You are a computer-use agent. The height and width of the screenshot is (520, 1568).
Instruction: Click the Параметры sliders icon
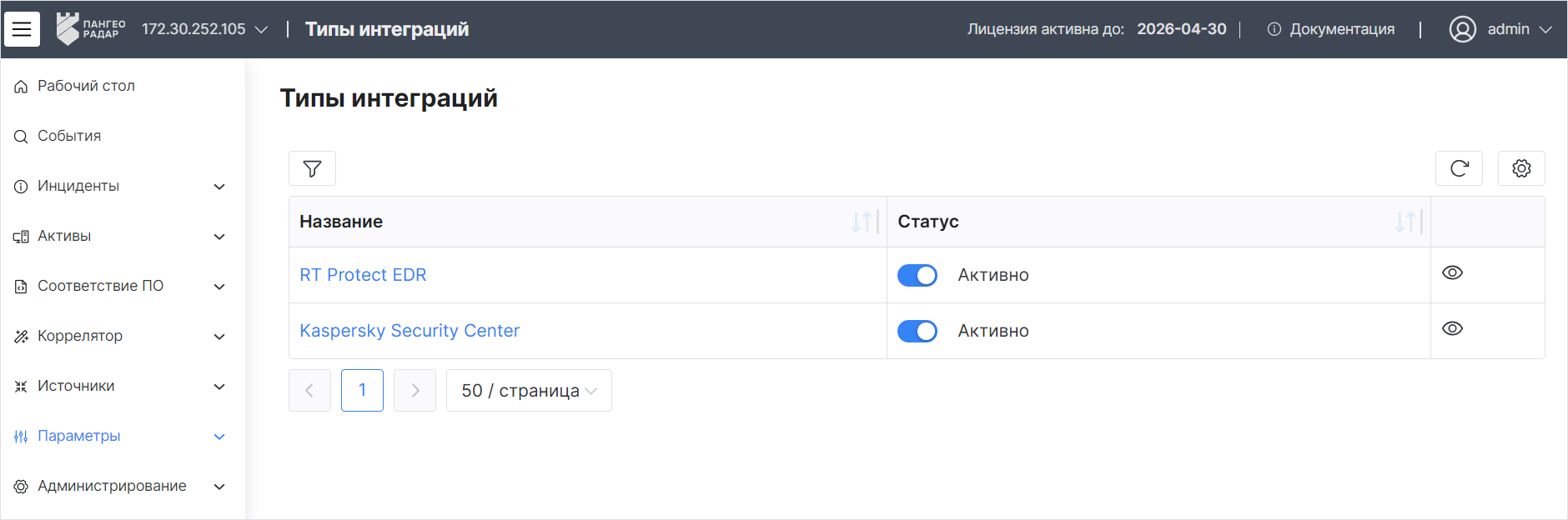(x=21, y=437)
